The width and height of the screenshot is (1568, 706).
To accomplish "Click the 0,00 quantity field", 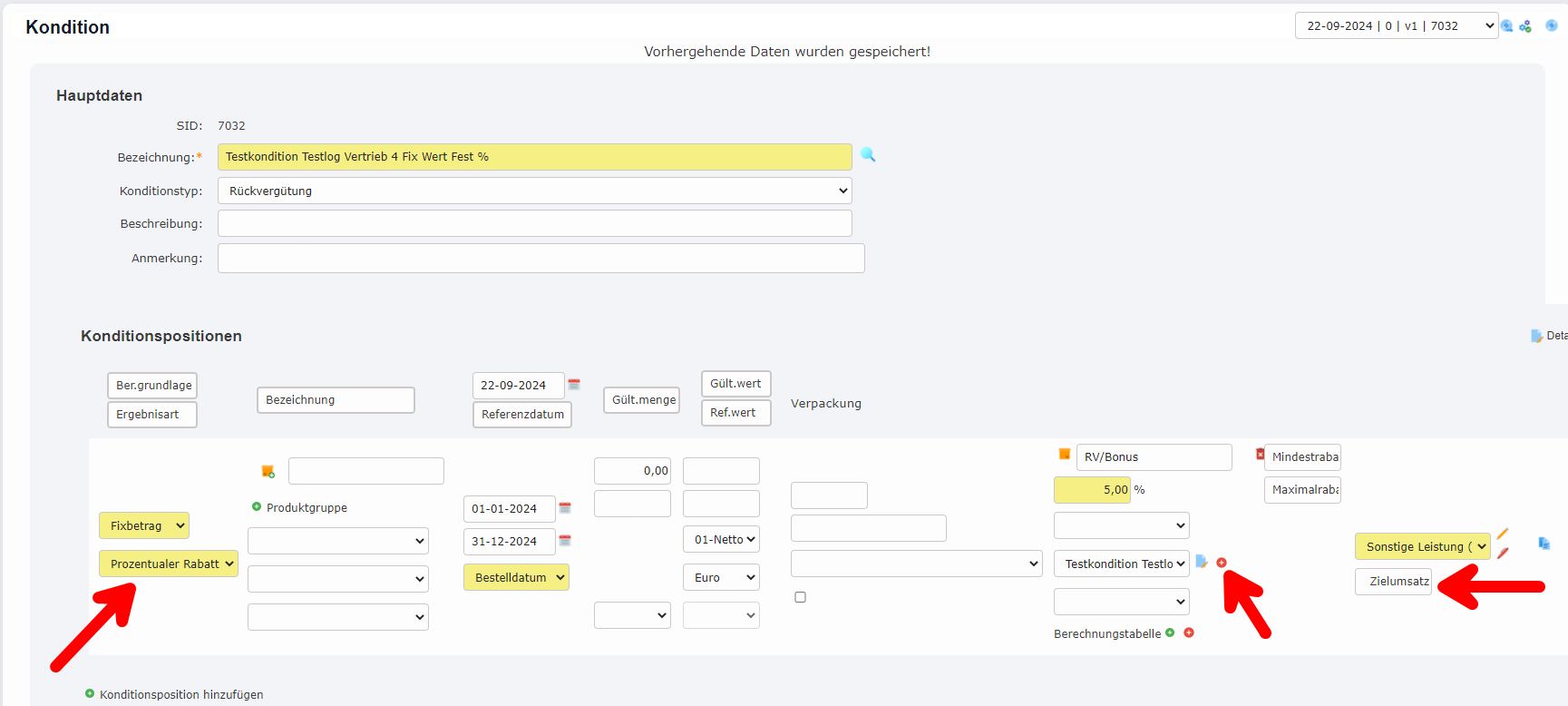I will pos(632,471).
